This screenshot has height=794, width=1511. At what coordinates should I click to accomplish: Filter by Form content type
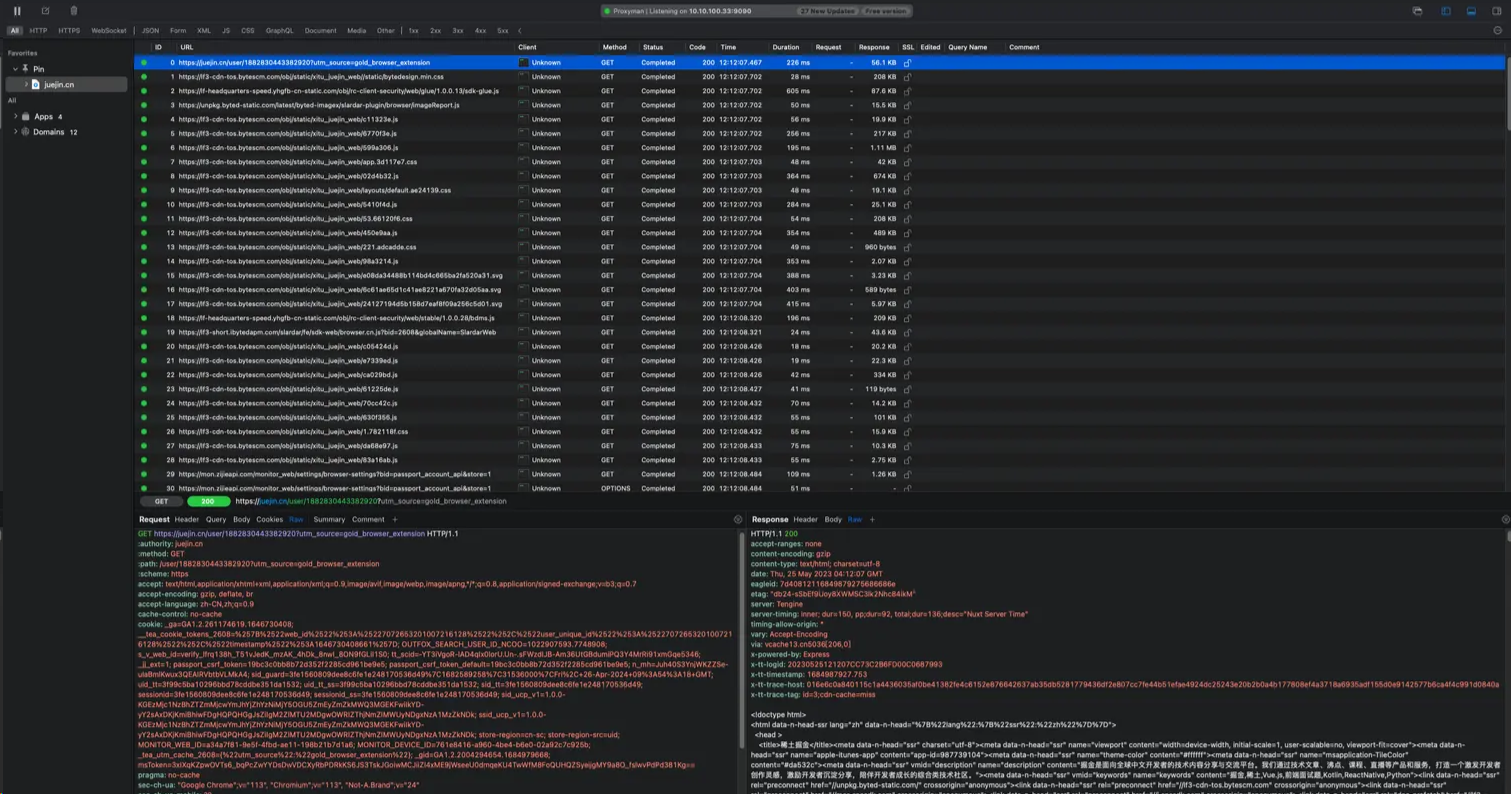tap(178, 31)
